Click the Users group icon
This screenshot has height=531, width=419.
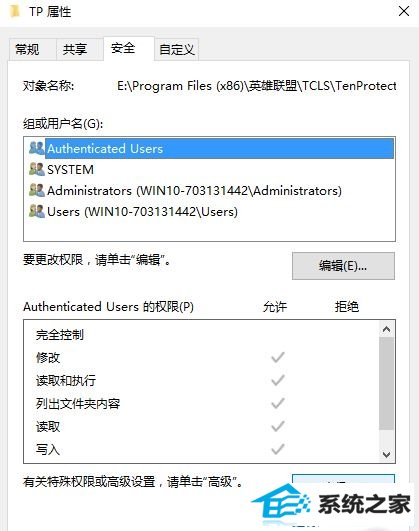pos(37,211)
